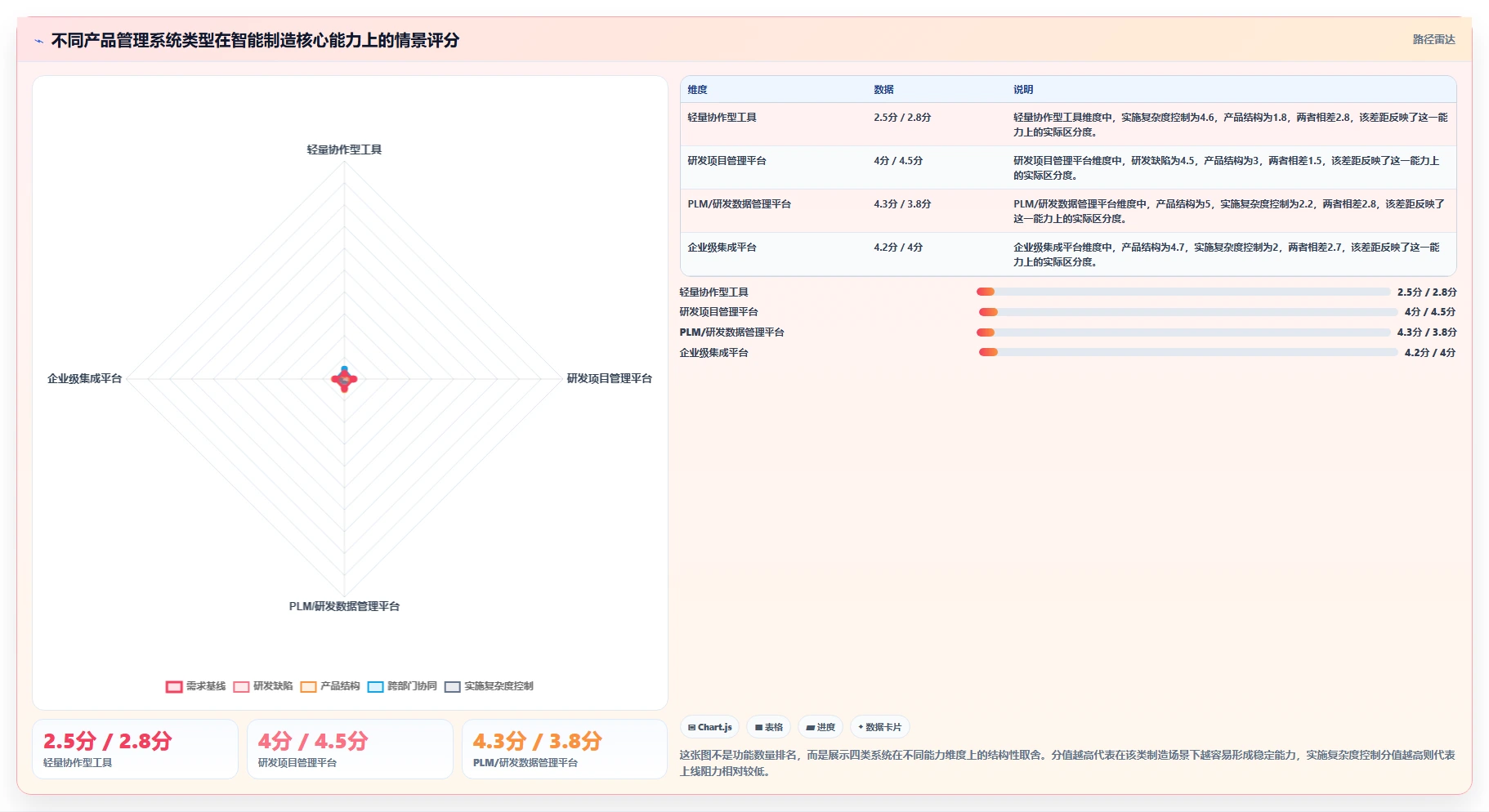Click the footnote paragraph starting 这张图不是功能数量排名
The height and width of the screenshot is (812, 1489).
(x=1067, y=763)
